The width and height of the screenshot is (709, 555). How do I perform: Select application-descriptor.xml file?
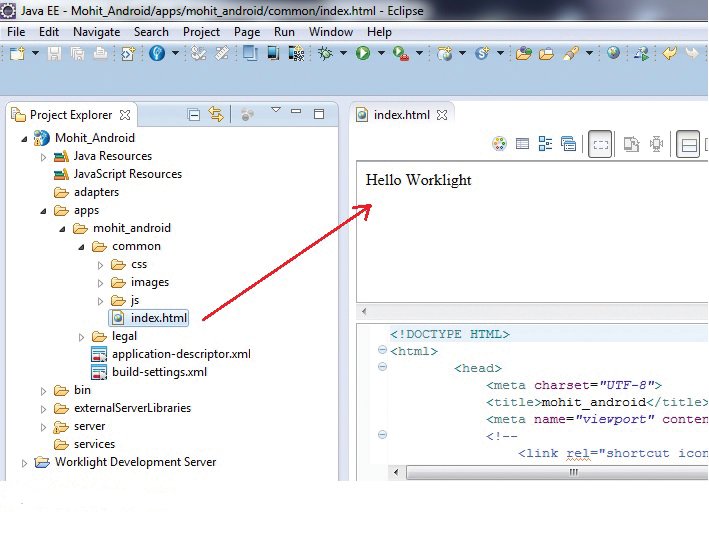[180, 354]
